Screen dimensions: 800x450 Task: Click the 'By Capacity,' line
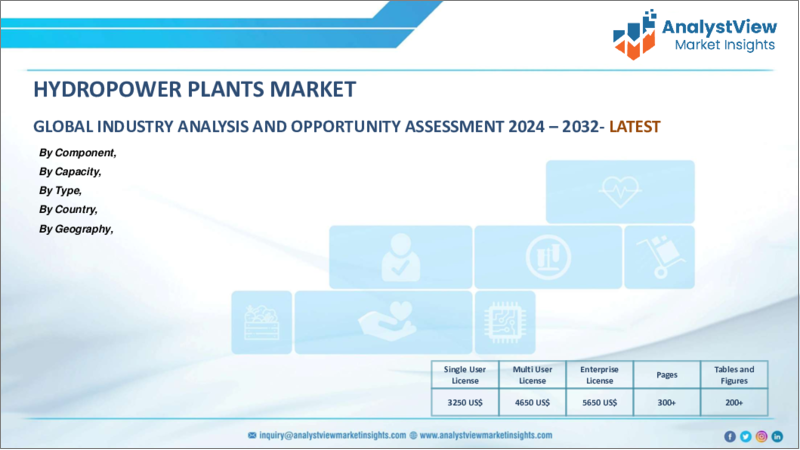click(x=70, y=171)
